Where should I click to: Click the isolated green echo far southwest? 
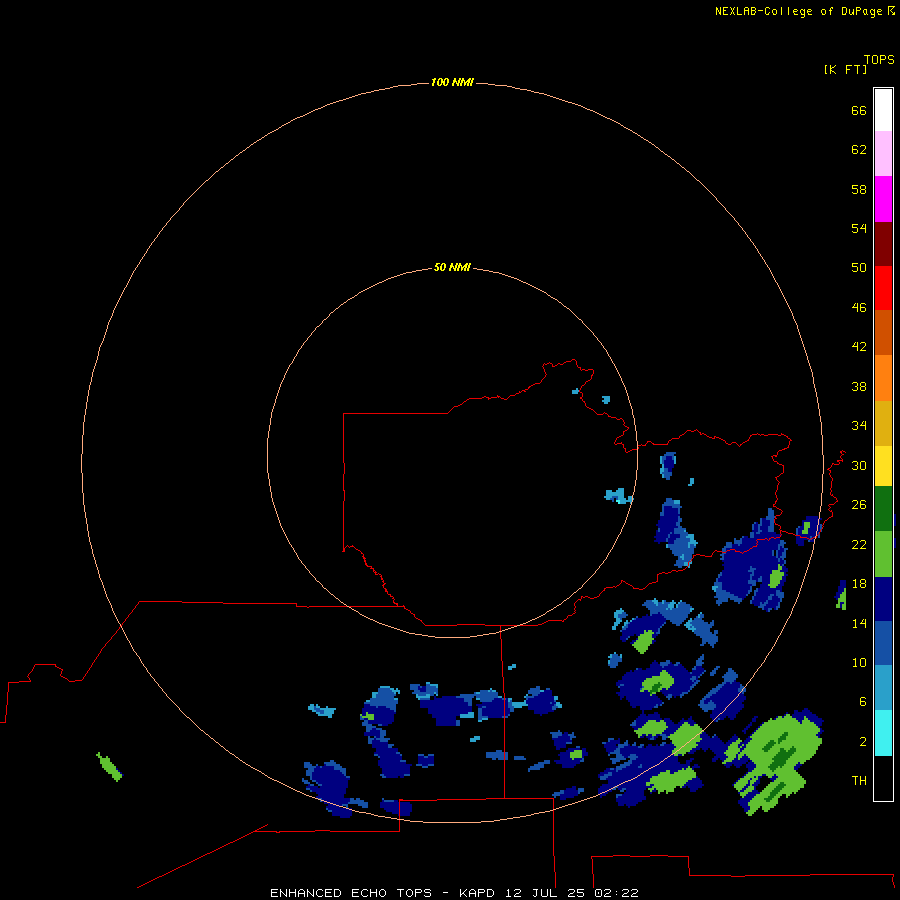[109, 767]
